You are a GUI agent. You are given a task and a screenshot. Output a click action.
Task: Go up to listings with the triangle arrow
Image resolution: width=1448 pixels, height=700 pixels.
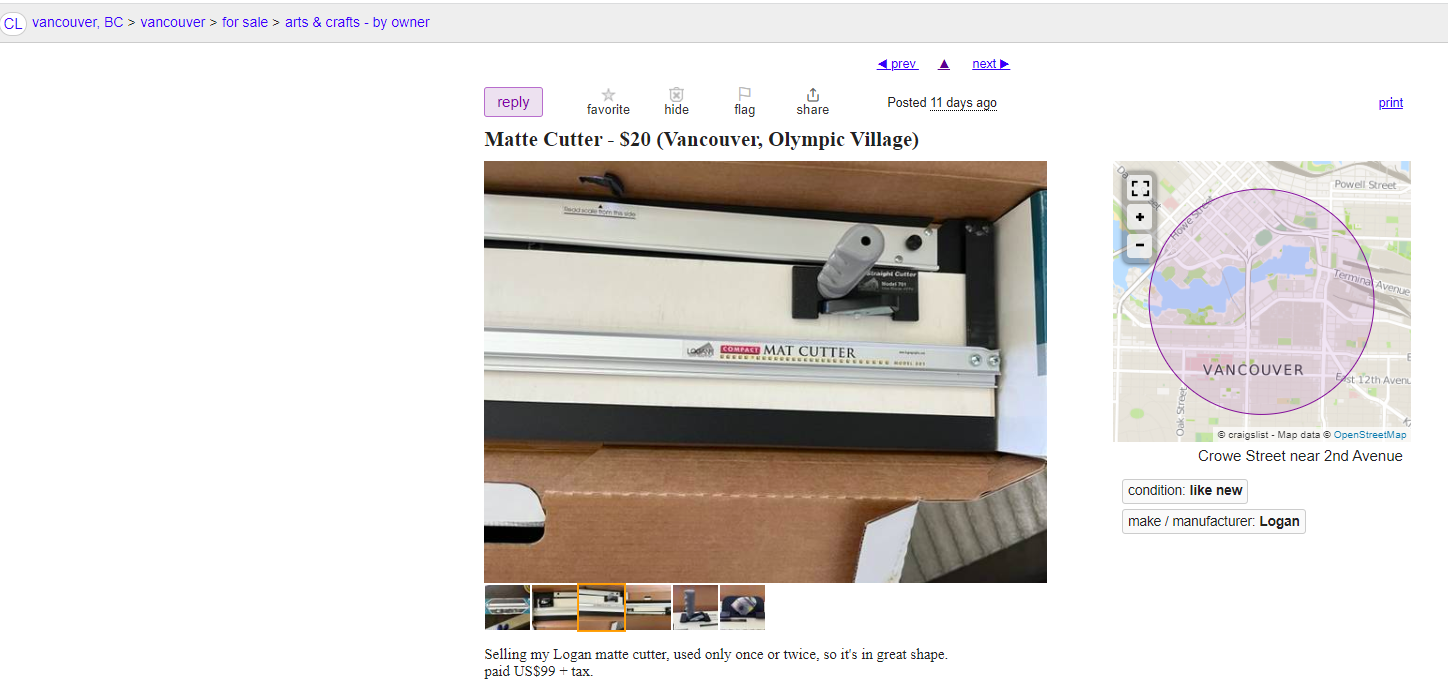click(x=944, y=64)
